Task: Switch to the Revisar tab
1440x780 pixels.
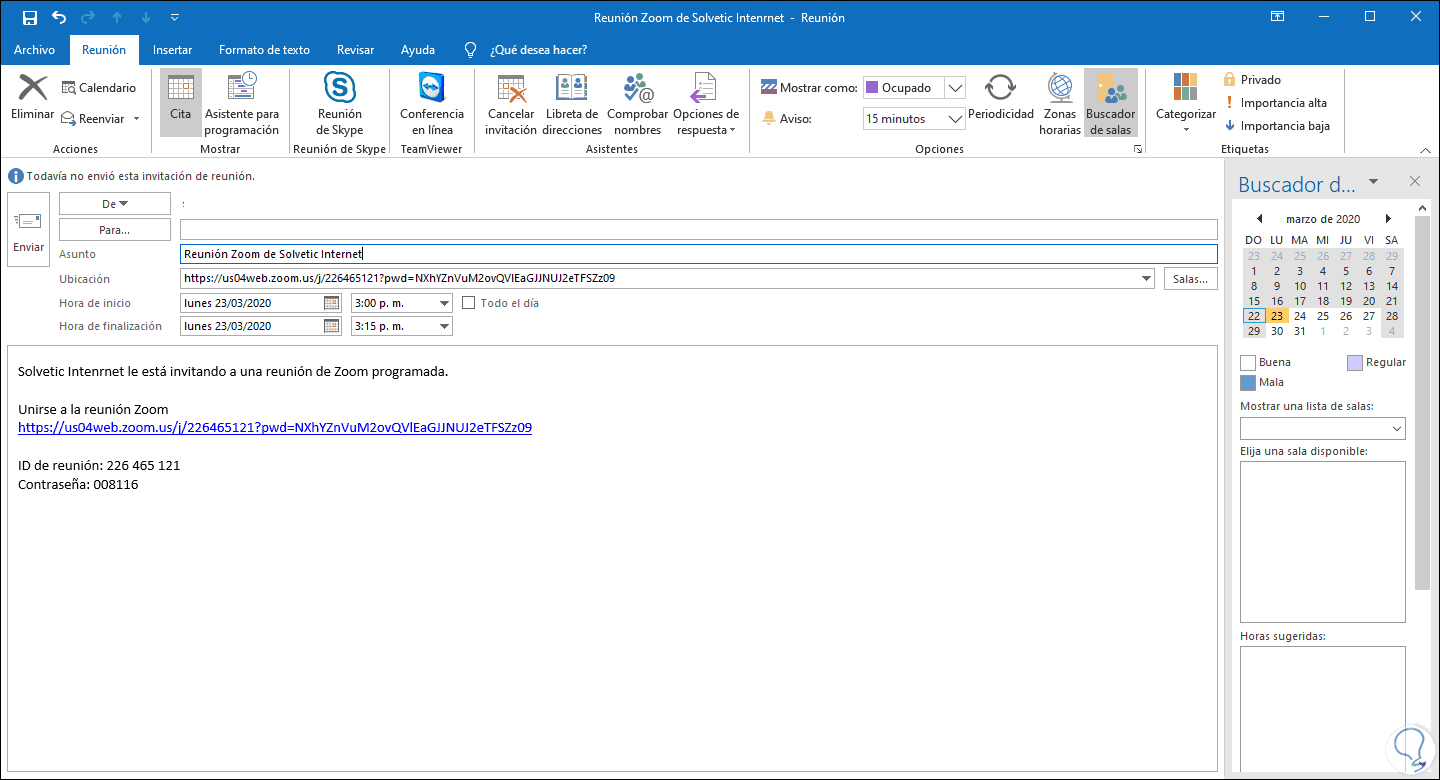Action: [x=356, y=50]
